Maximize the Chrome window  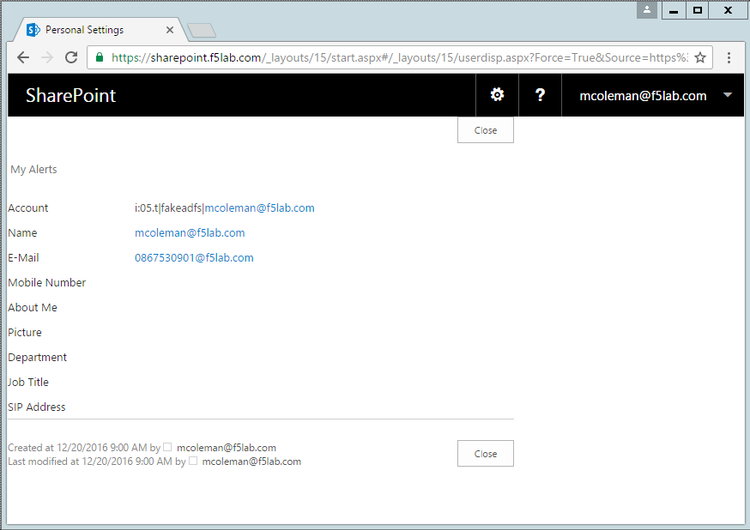point(697,10)
